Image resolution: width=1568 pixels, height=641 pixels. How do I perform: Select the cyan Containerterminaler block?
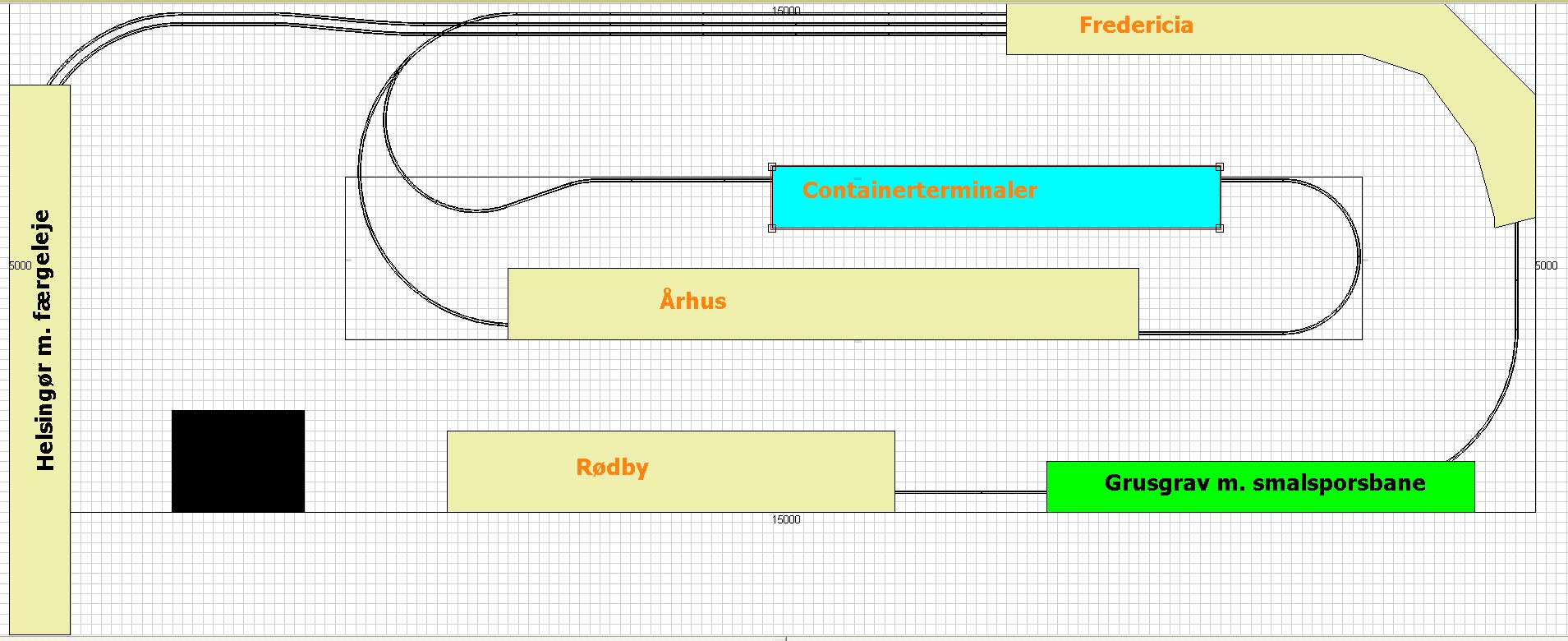996,197
